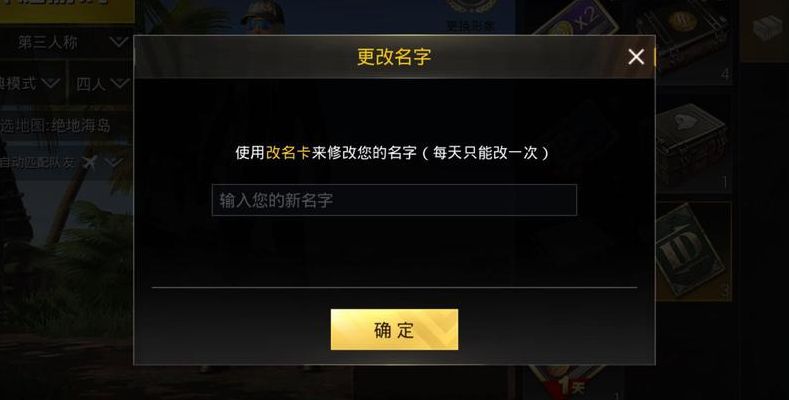
Task: Click the yellow start button at top-left
Action: click(x=67, y=10)
